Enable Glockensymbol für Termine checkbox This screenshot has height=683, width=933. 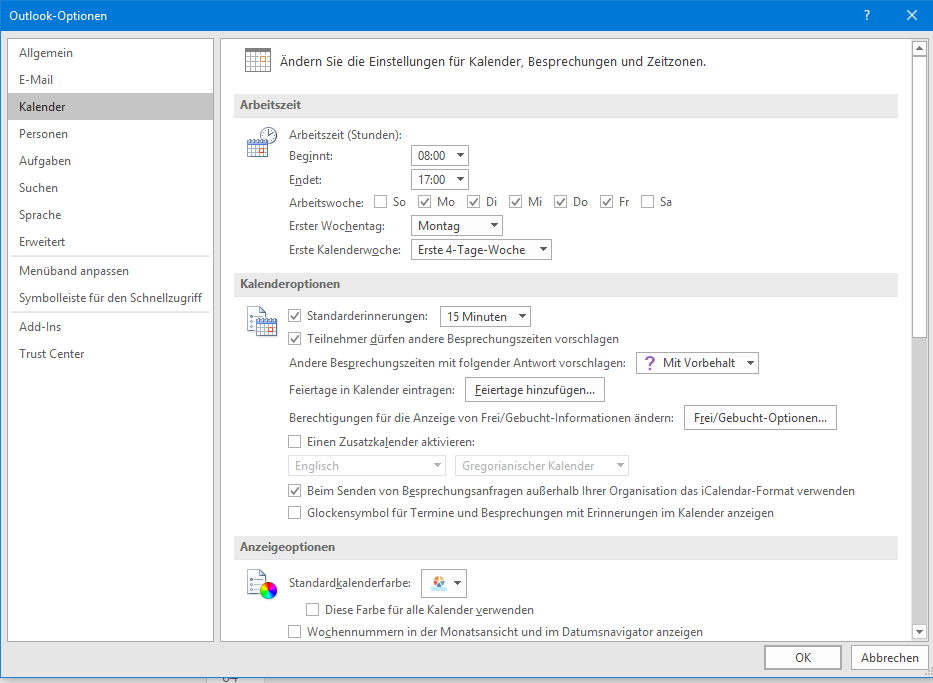pyautogui.click(x=295, y=512)
